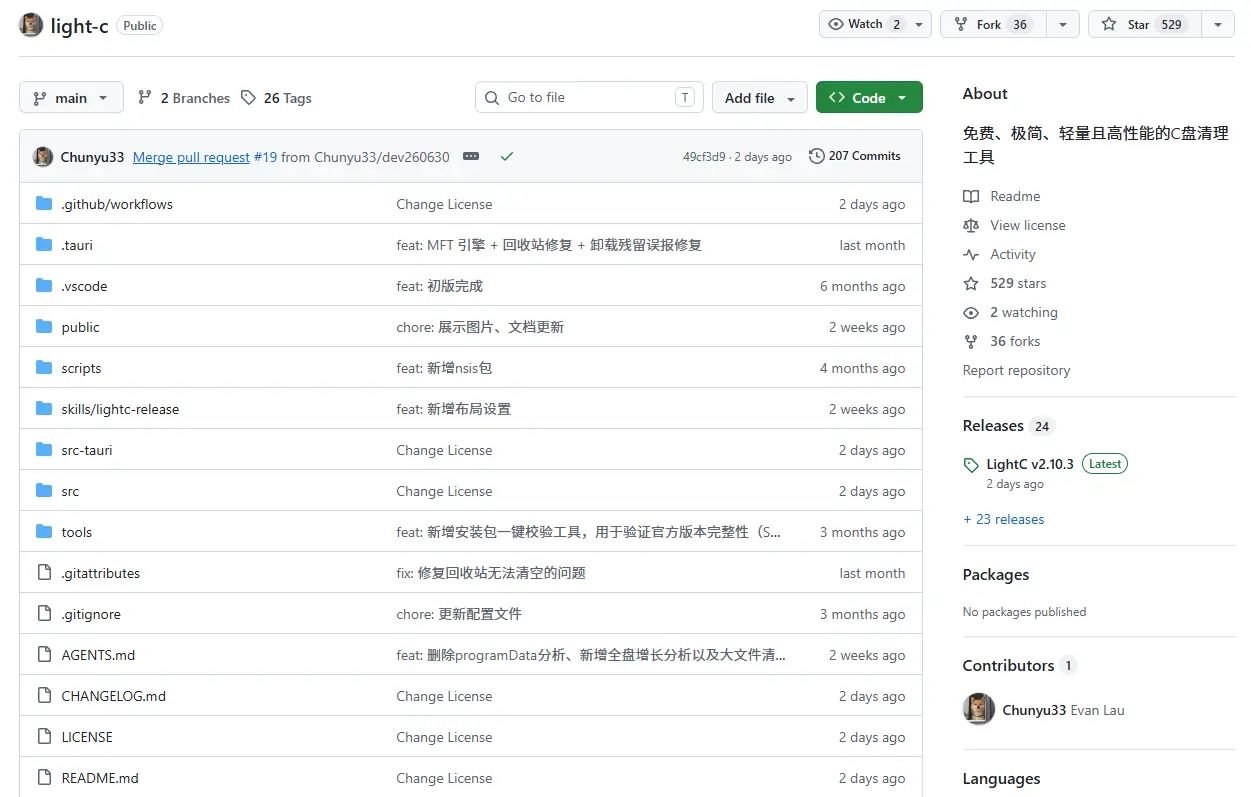Open commit message 'feat: 新增nsis包'
This screenshot has width=1251, height=797.
pyautogui.click(x=444, y=368)
